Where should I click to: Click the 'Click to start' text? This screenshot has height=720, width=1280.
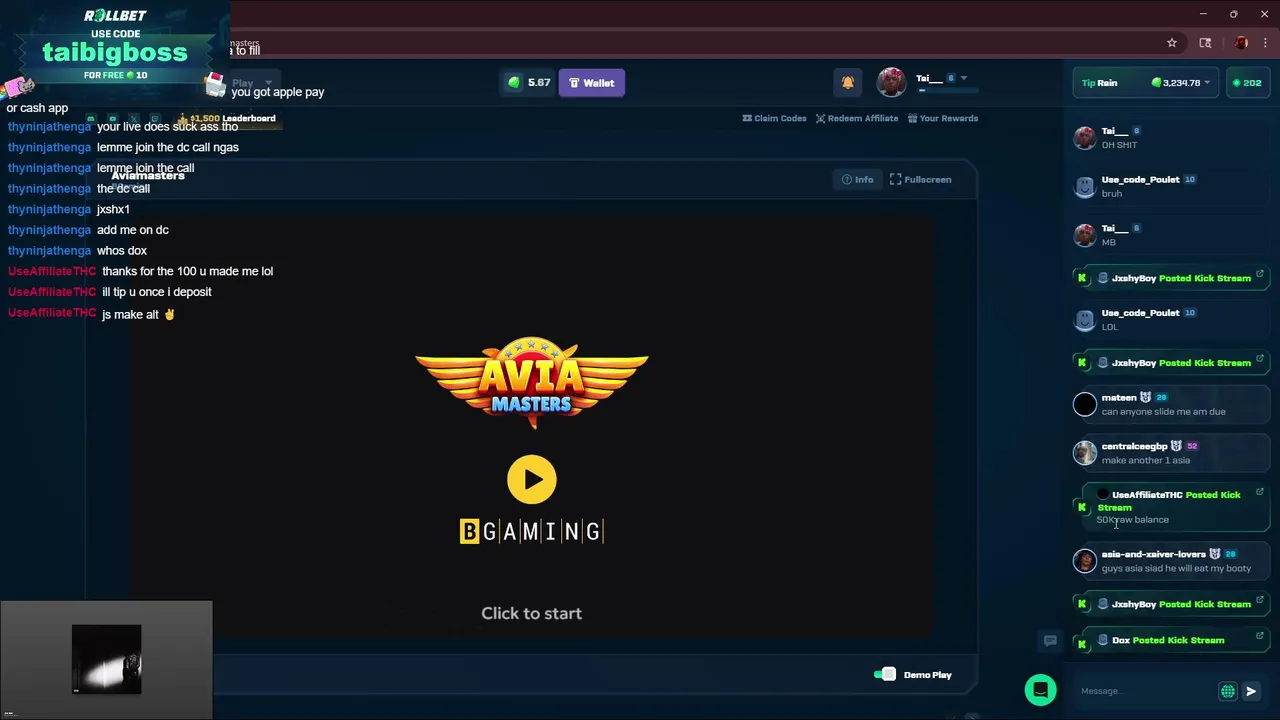point(531,613)
